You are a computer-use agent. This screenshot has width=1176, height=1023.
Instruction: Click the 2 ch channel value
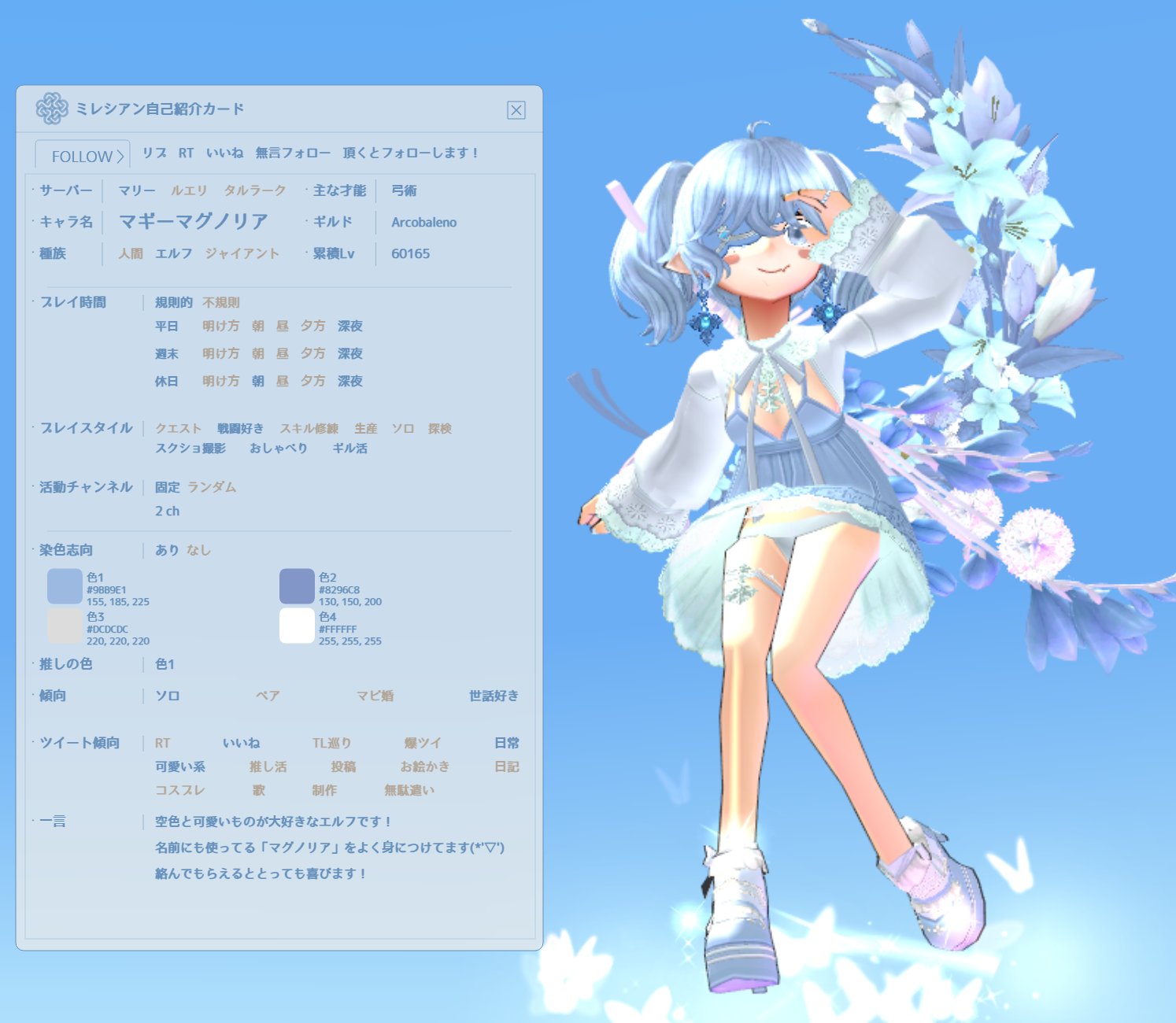pos(168,511)
